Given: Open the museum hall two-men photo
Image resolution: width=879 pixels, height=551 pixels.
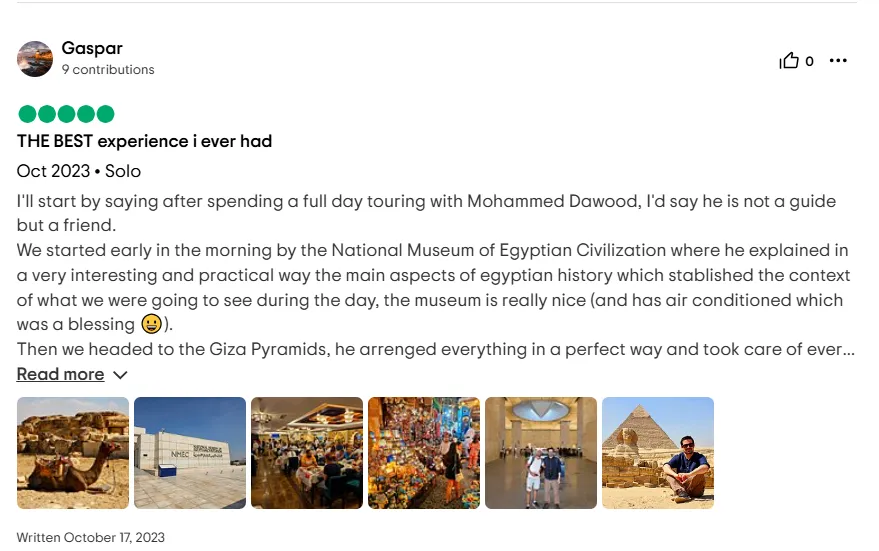Looking at the screenshot, I should point(541,453).
